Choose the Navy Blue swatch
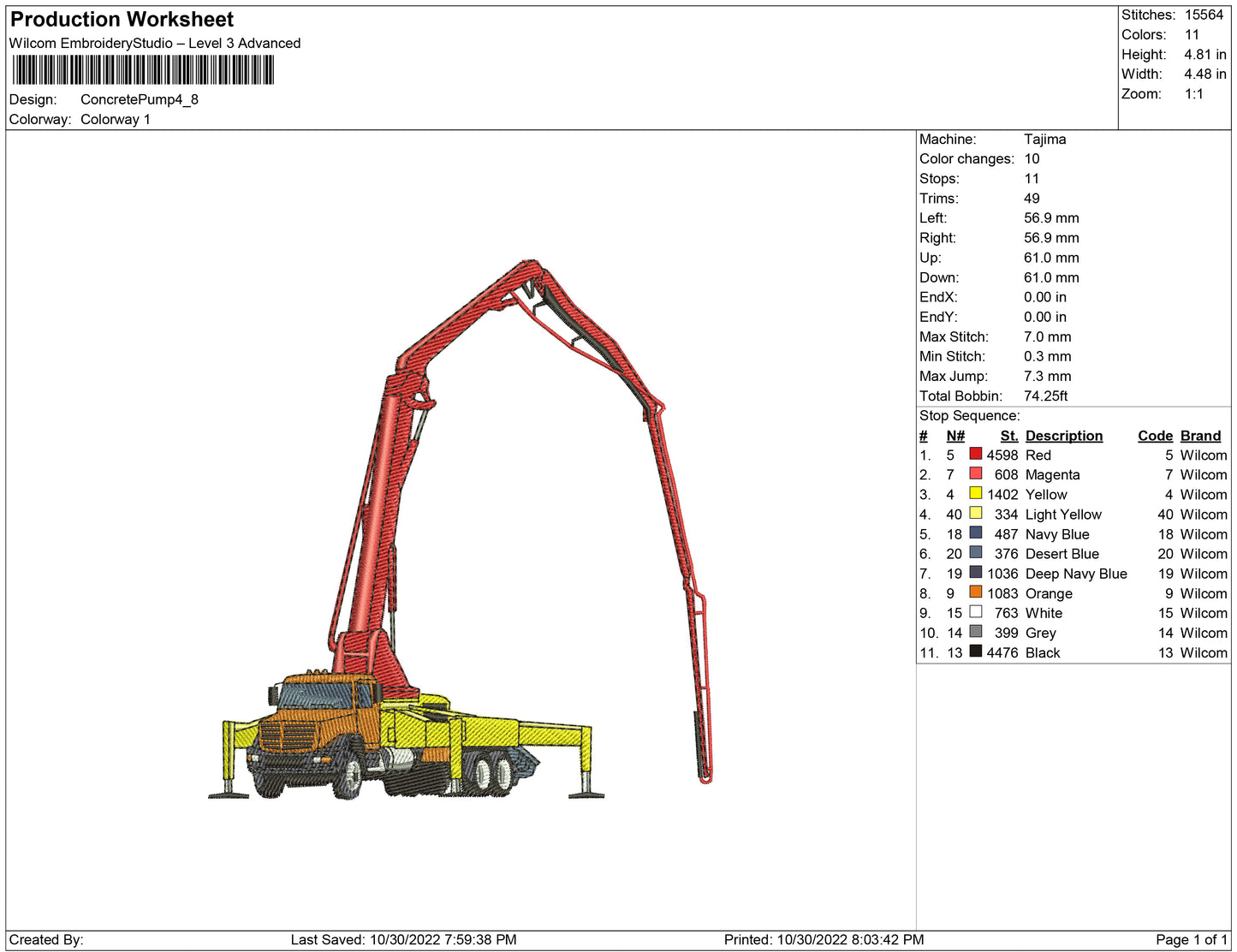Image resolution: width=1237 pixels, height=952 pixels. pos(975,533)
